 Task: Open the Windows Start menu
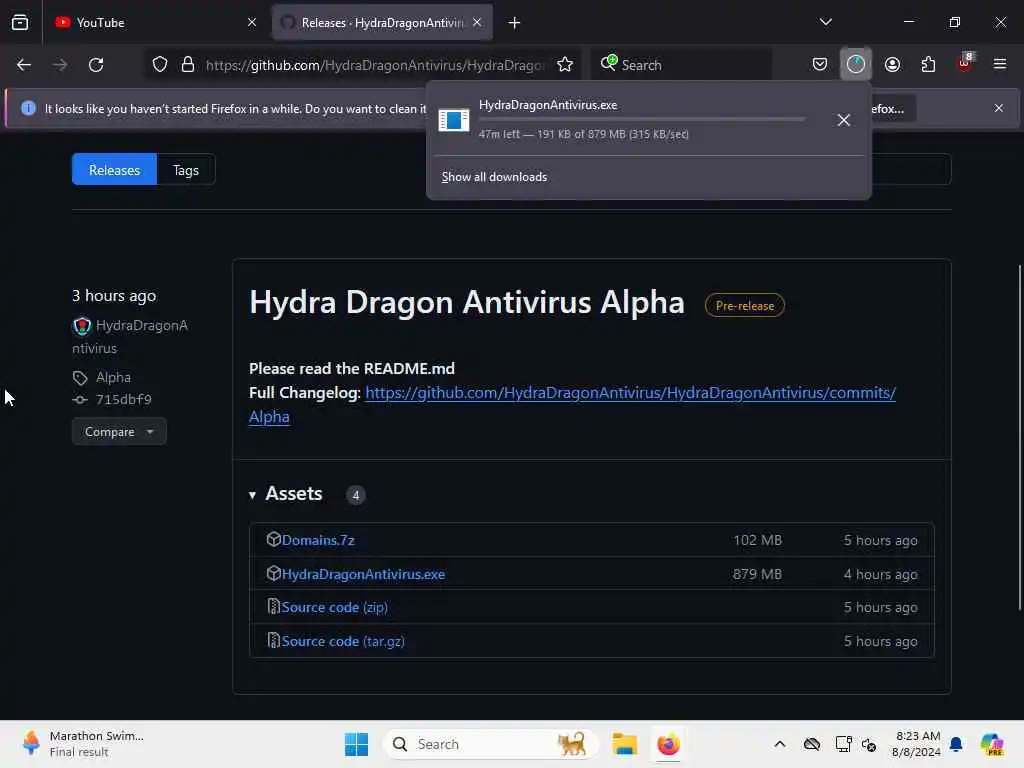coord(357,744)
